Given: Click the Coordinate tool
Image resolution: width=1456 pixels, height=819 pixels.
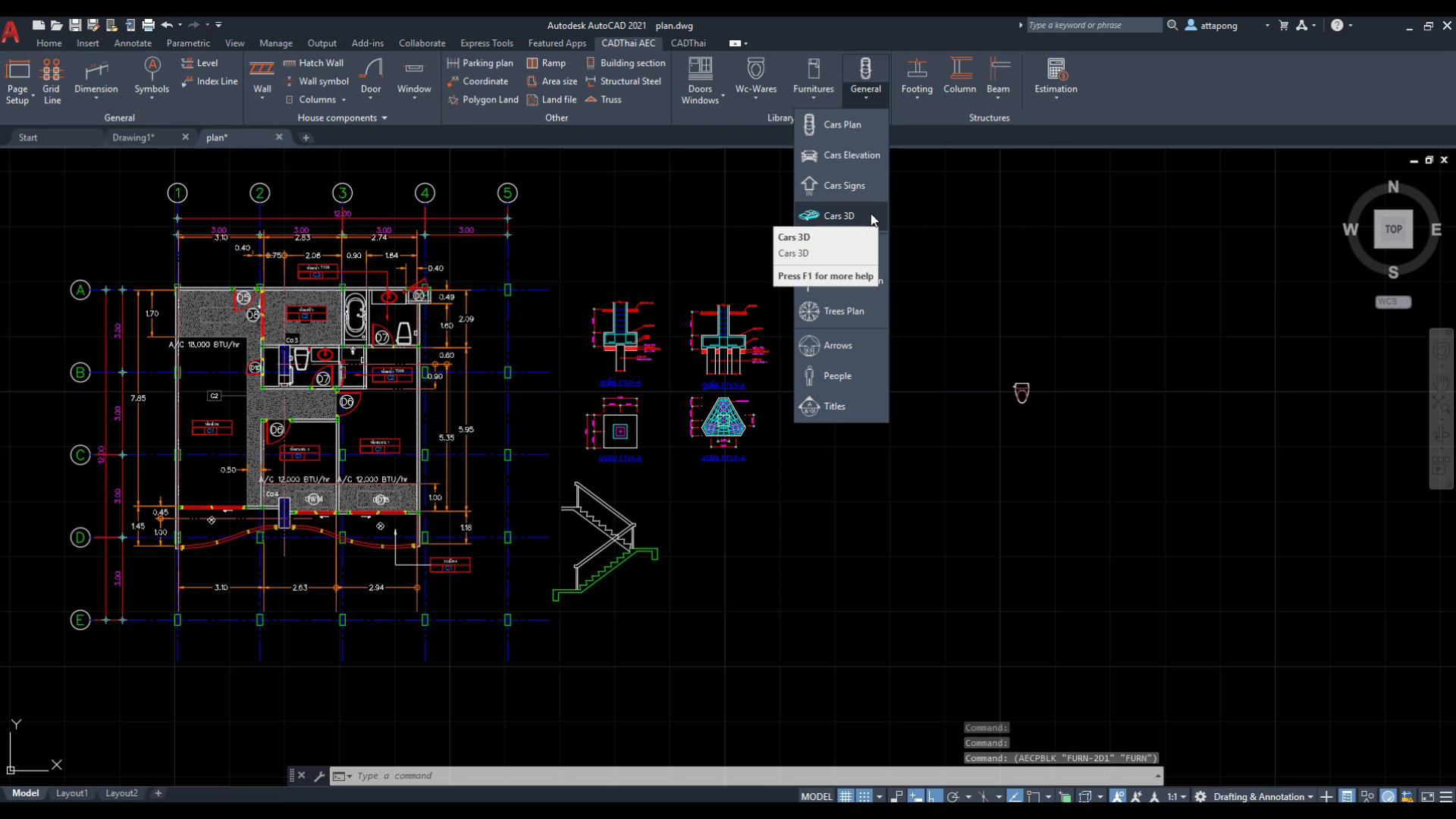Looking at the screenshot, I should pos(478,81).
